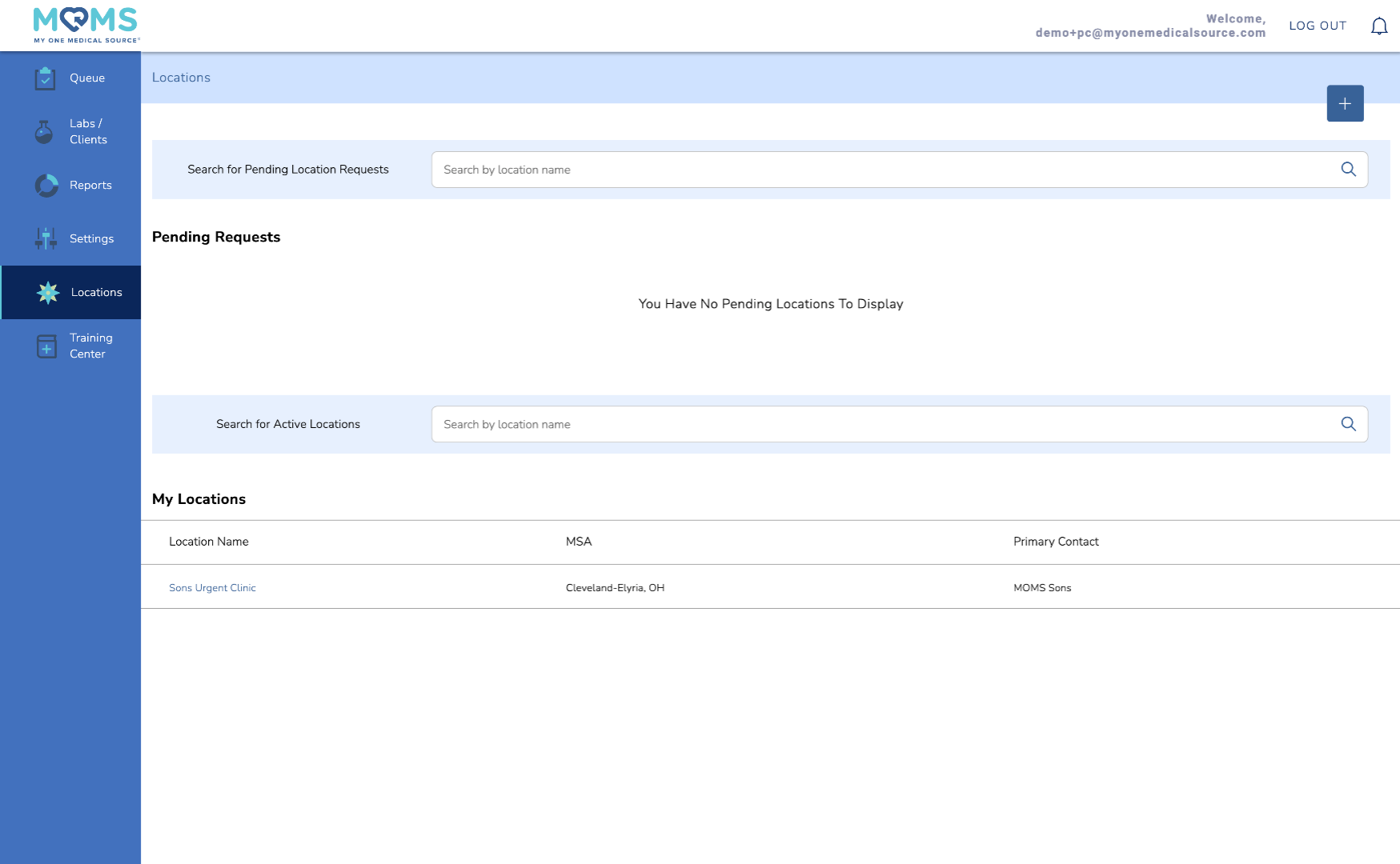
Task: Select Training Center in the sidebar
Action: 90,346
